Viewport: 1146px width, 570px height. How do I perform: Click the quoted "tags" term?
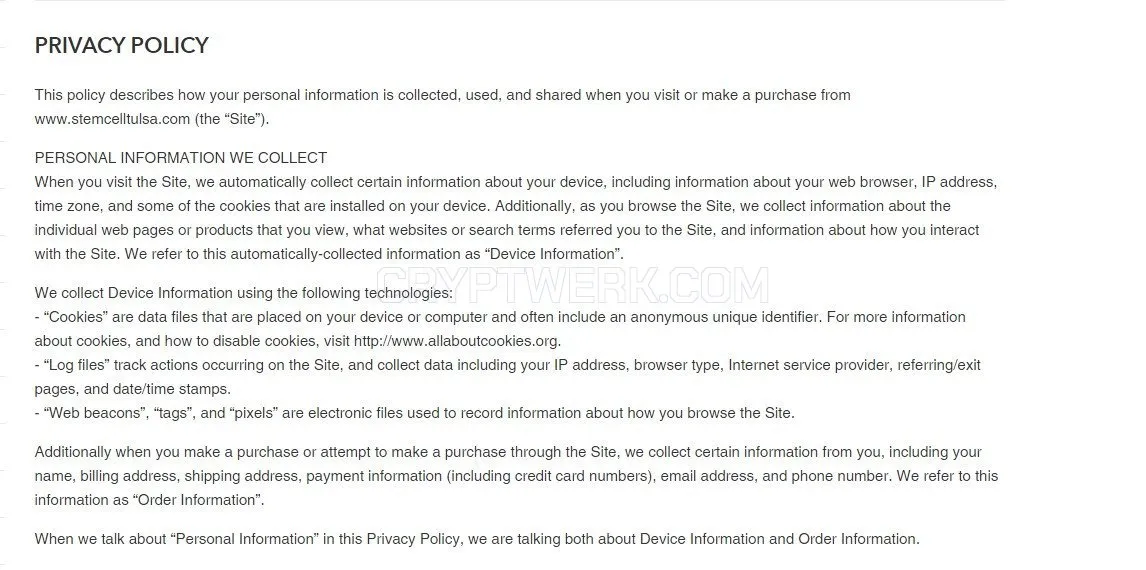[x=172, y=414]
